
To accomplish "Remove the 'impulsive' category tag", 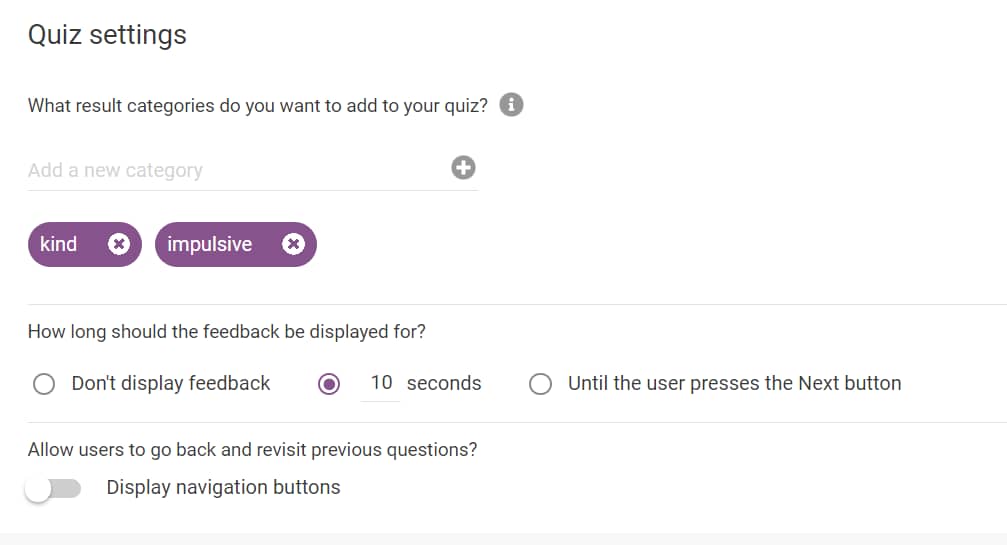I will [x=293, y=244].
